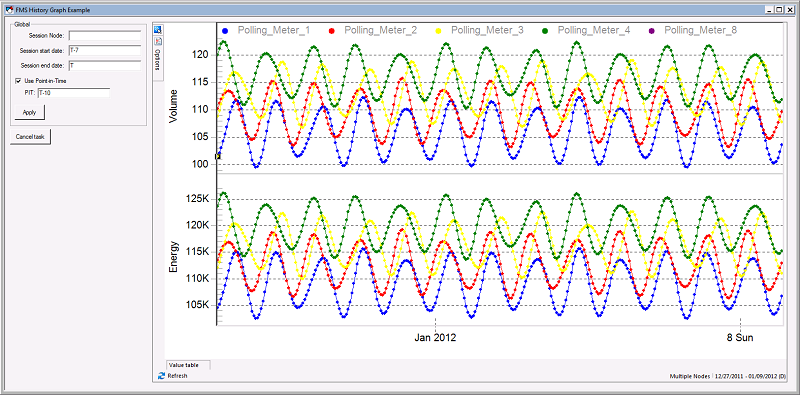Maximize the FMS History Graph window
800x395 pixels.
779,9
